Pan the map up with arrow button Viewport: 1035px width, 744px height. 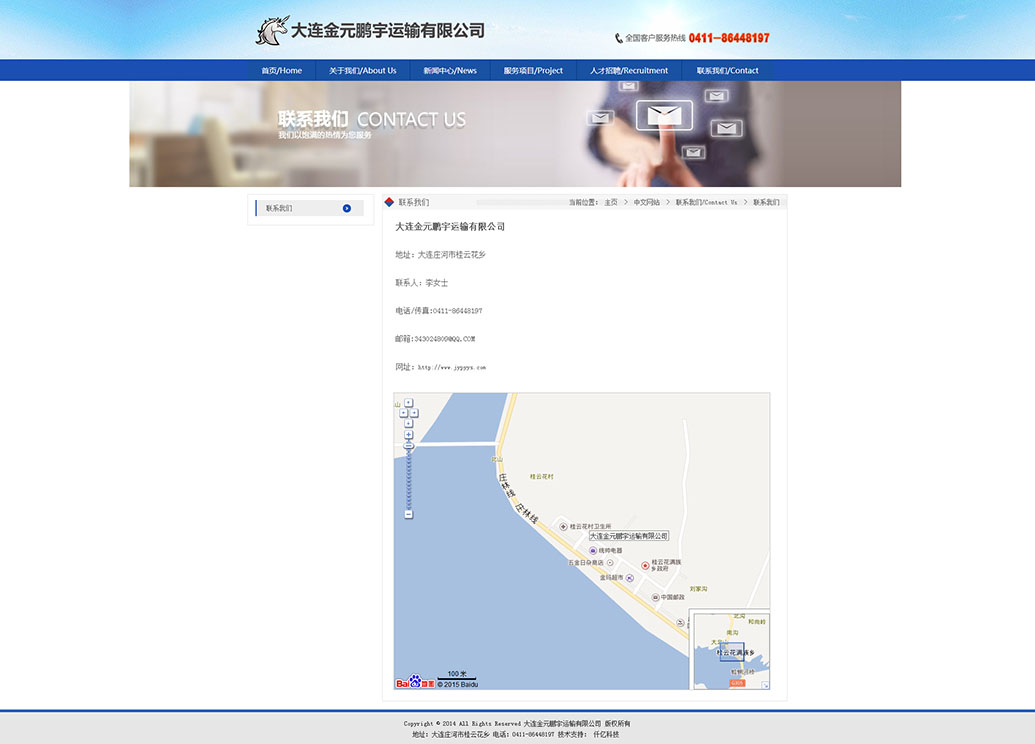[408, 403]
